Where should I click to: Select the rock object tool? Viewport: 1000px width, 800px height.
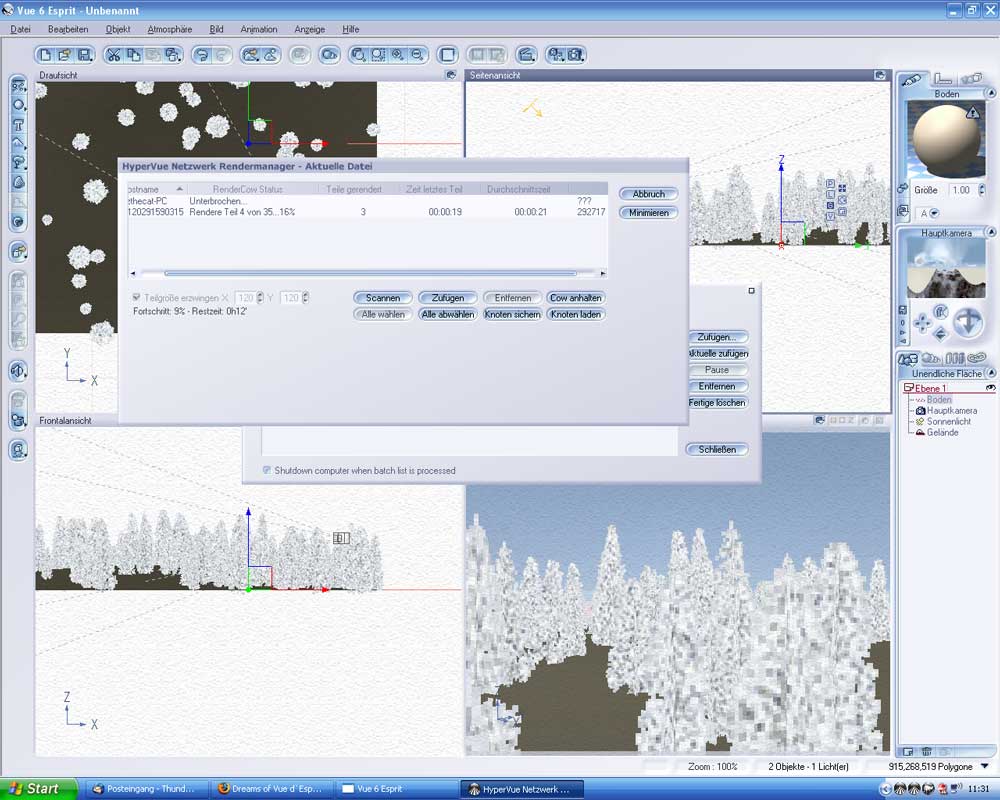(x=18, y=182)
